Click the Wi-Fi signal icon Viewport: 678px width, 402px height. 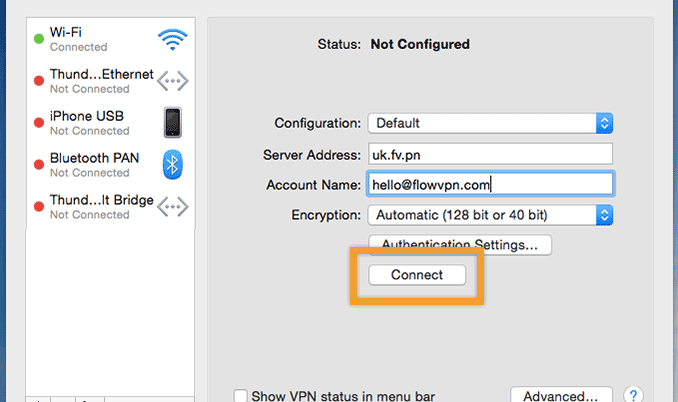tap(172, 39)
